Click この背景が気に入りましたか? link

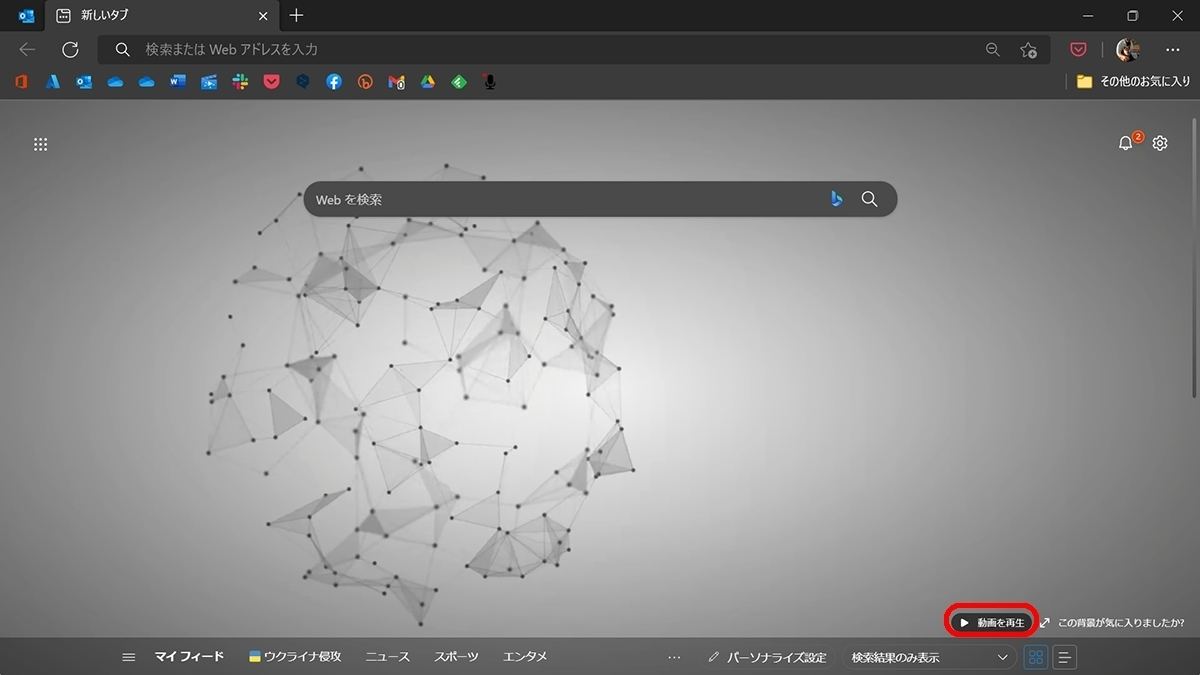click(x=1120, y=622)
